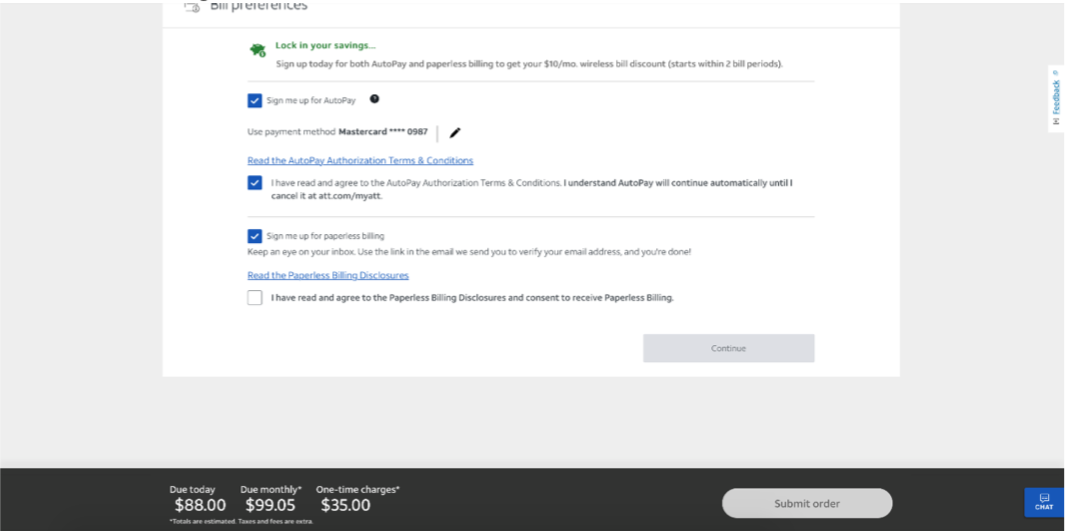Click the One-time charges $35.00 amount
This screenshot has height=531, width=1066.
[x=346, y=505]
